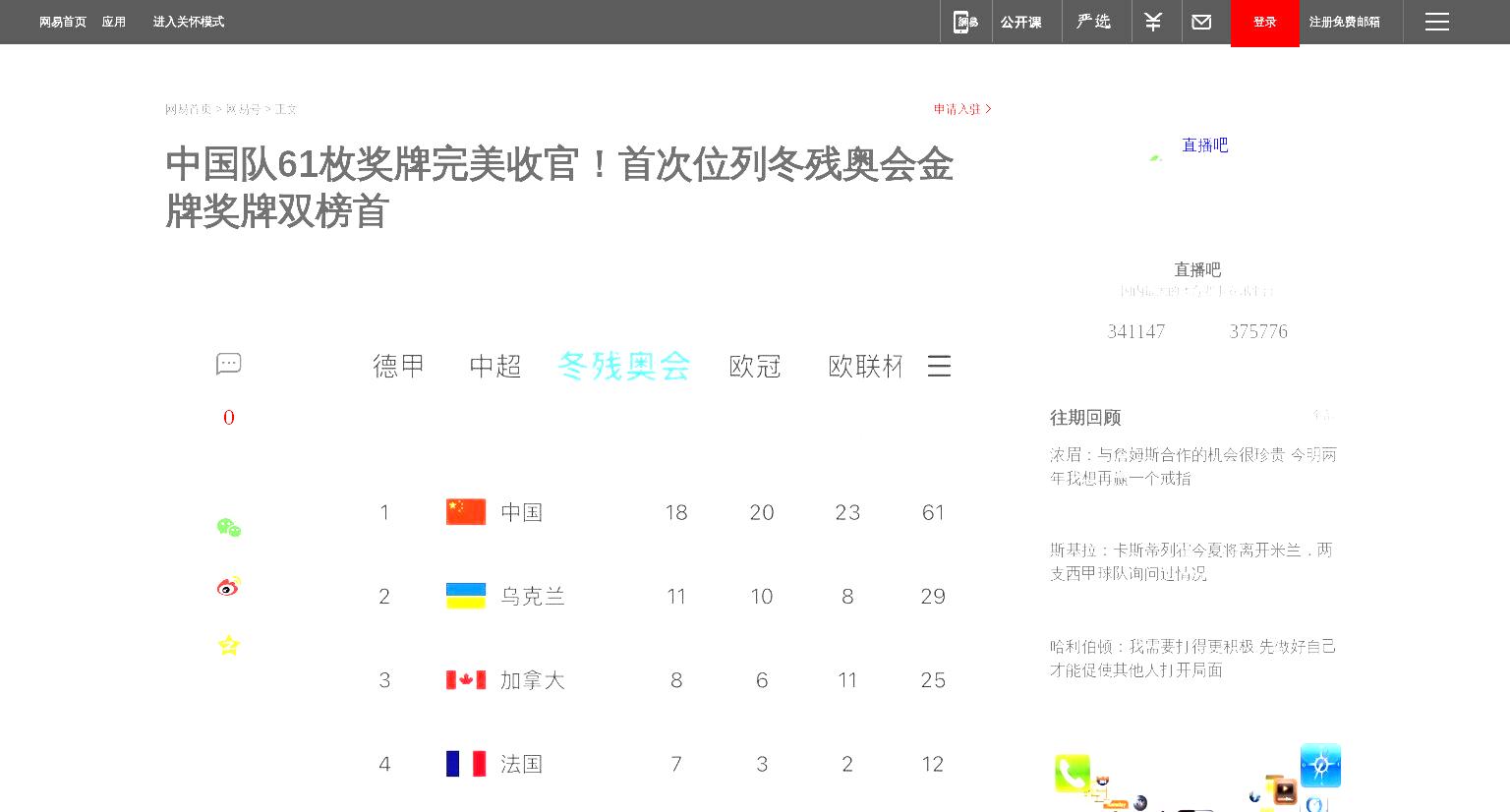The width and height of the screenshot is (1510, 812).
Task: Open 严选 in top bar
Action: click(1093, 22)
